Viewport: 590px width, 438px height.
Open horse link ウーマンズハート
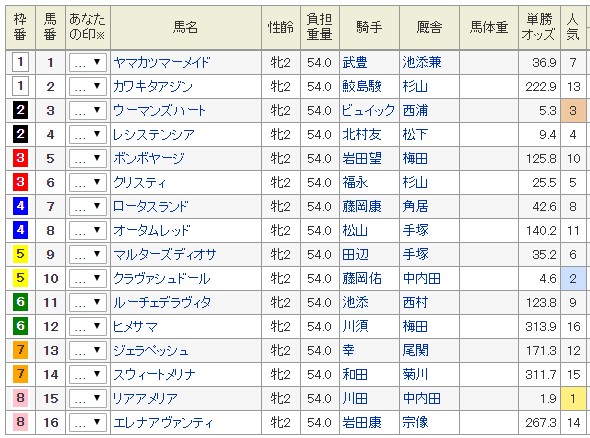[x=159, y=111]
